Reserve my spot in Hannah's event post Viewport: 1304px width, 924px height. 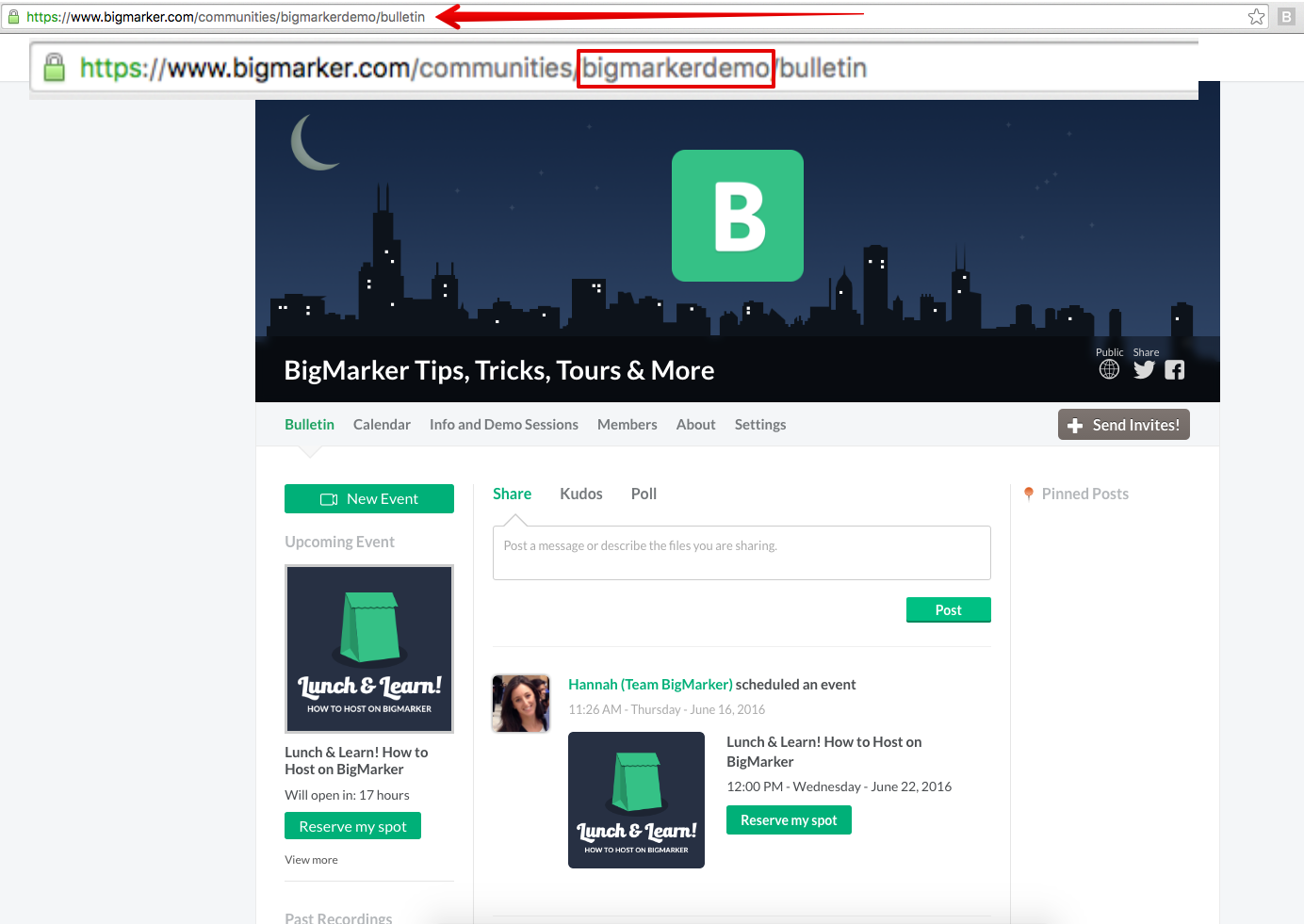point(789,820)
